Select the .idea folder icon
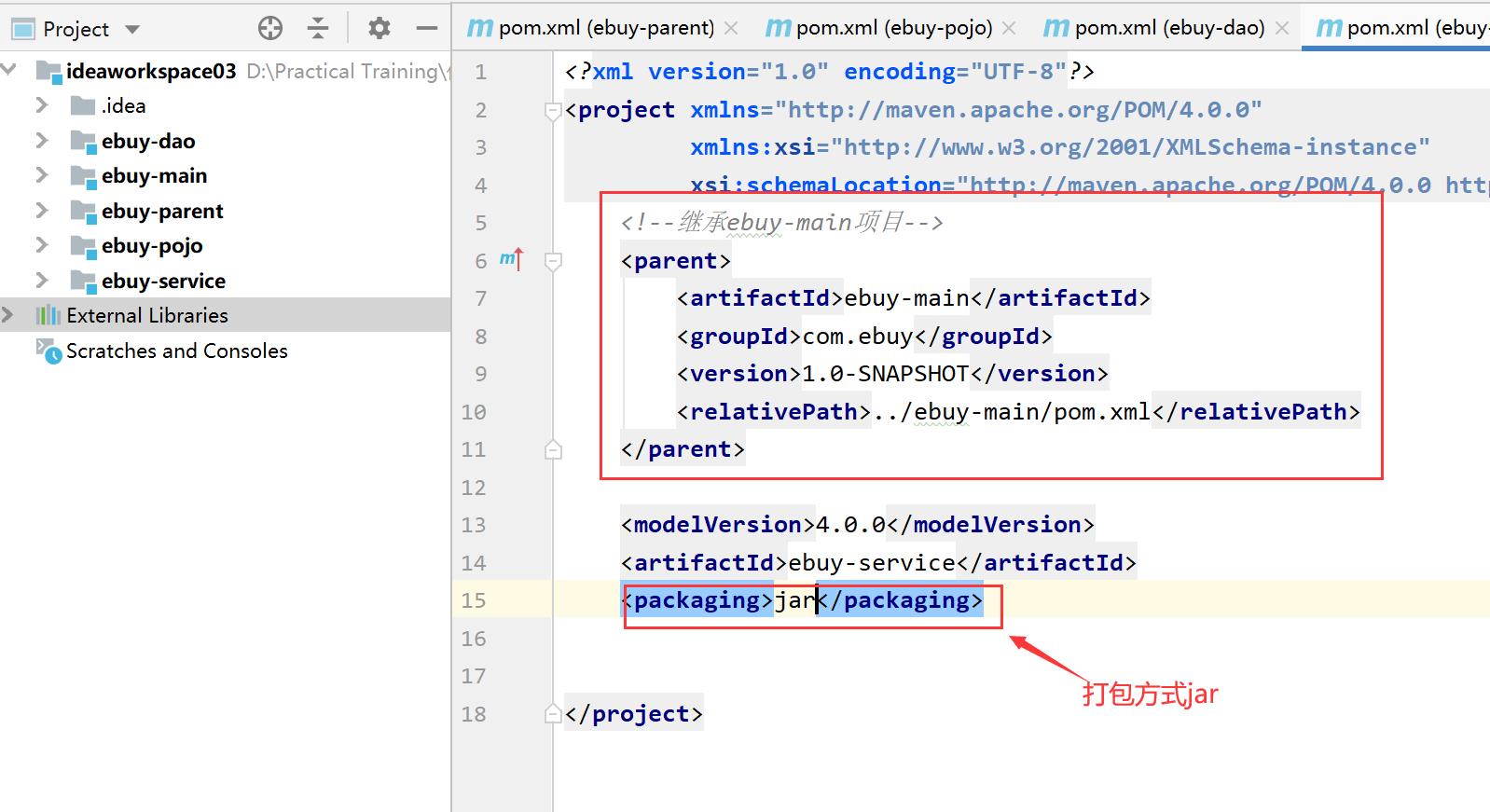Image resolution: width=1490 pixels, height=812 pixels. [x=83, y=105]
